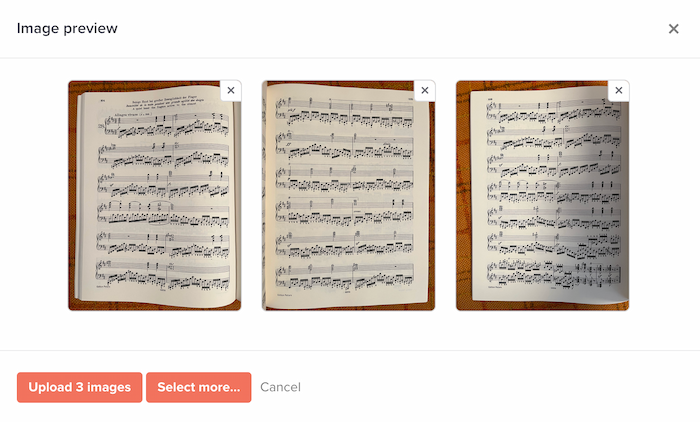Remove the first sheet music image

pos(231,91)
